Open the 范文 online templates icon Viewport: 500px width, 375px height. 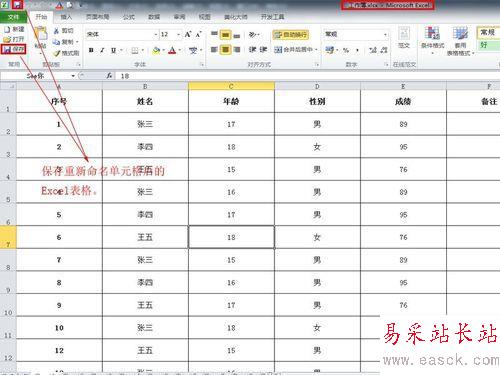point(404,34)
